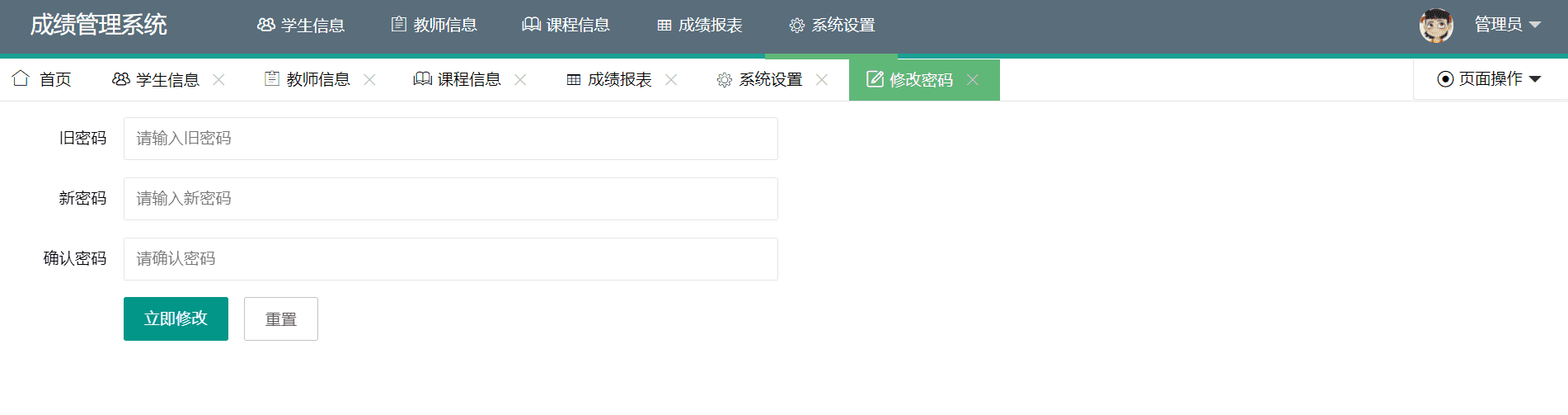Close the 课程信息 tab
The width and height of the screenshot is (1568, 415).
[x=520, y=79]
